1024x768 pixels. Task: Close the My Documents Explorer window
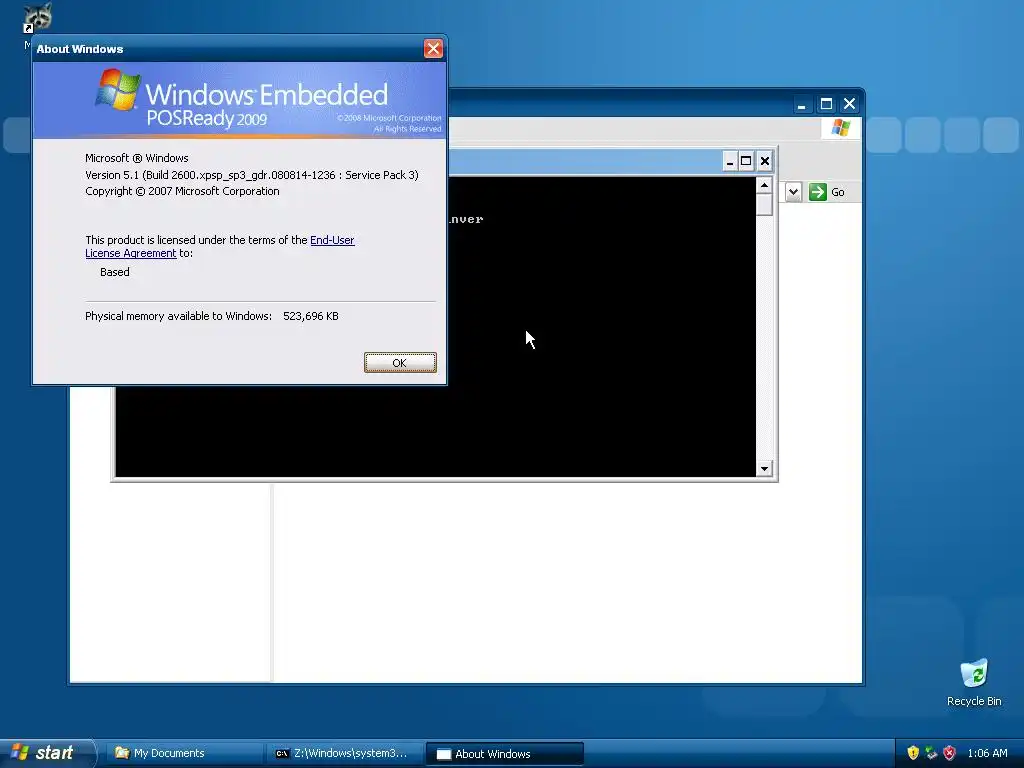tap(850, 104)
